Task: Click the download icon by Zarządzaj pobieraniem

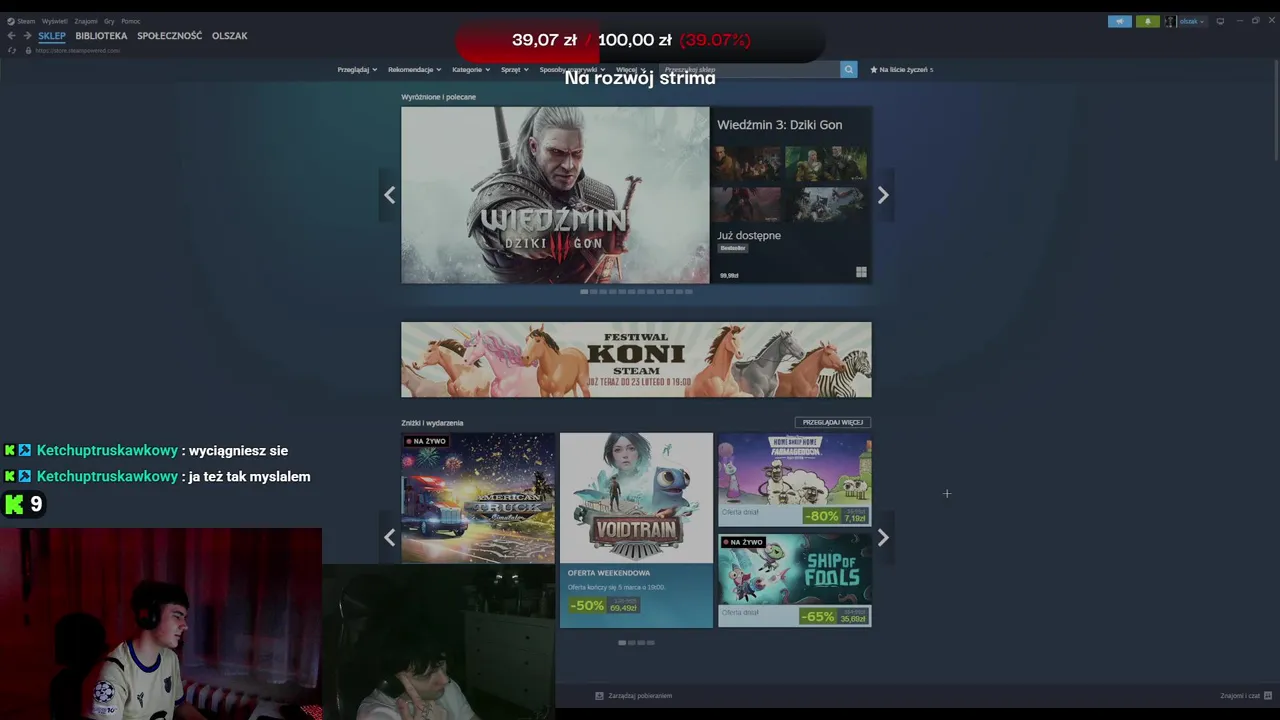Action: [x=599, y=695]
